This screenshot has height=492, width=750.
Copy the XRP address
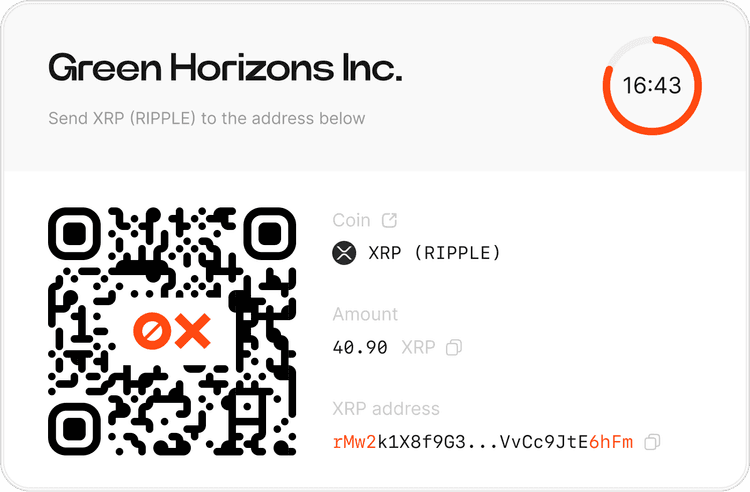point(652,442)
